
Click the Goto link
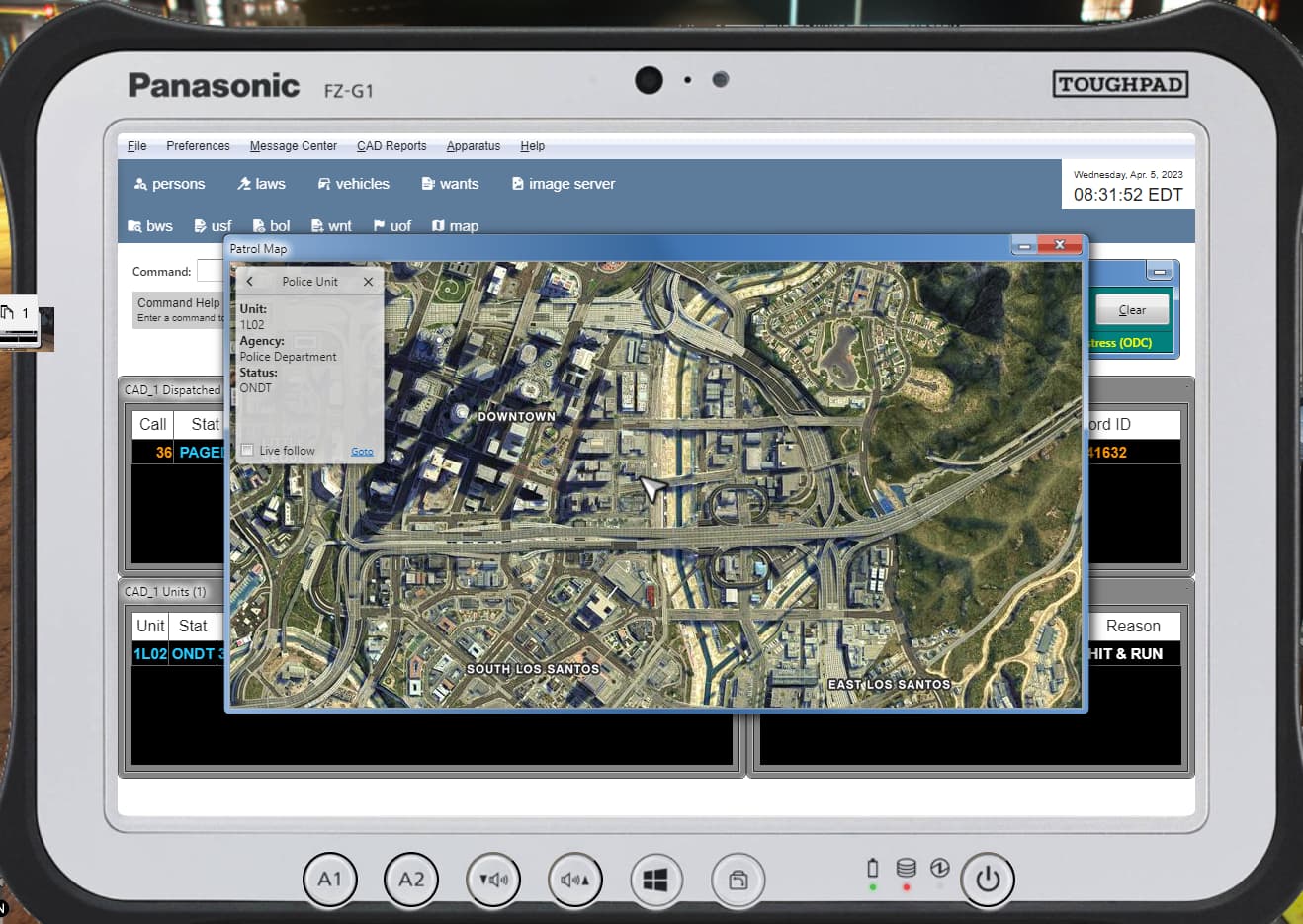point(362,452)
